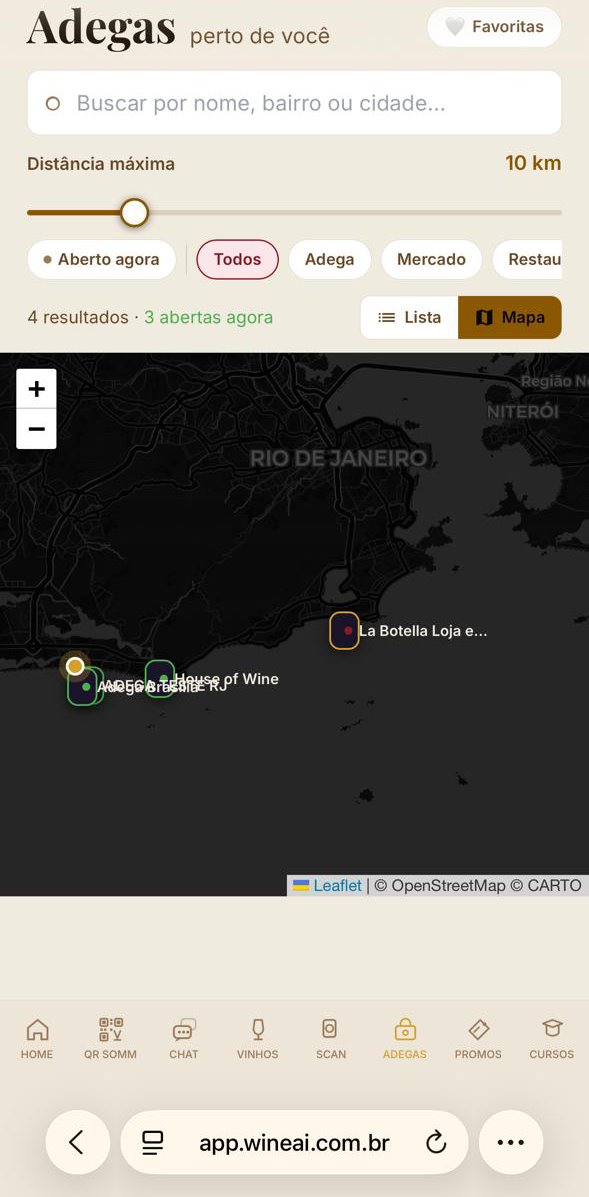Click the yellow user location dot
The height and width of the screenshot is (1197, 589).
[75, 666]
